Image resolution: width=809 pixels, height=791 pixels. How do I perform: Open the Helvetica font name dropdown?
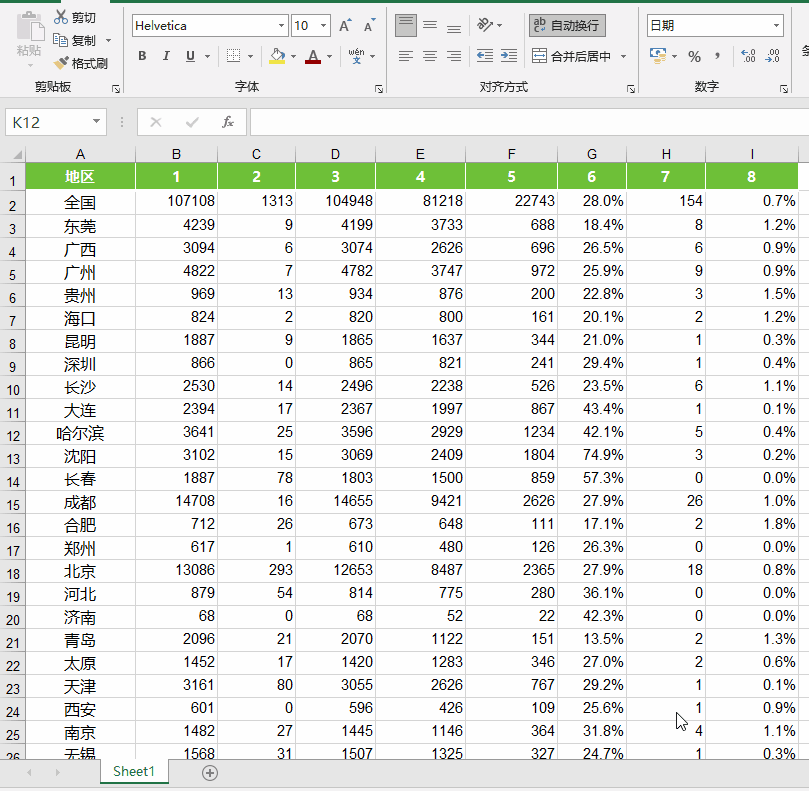click(x=281, y=25)
